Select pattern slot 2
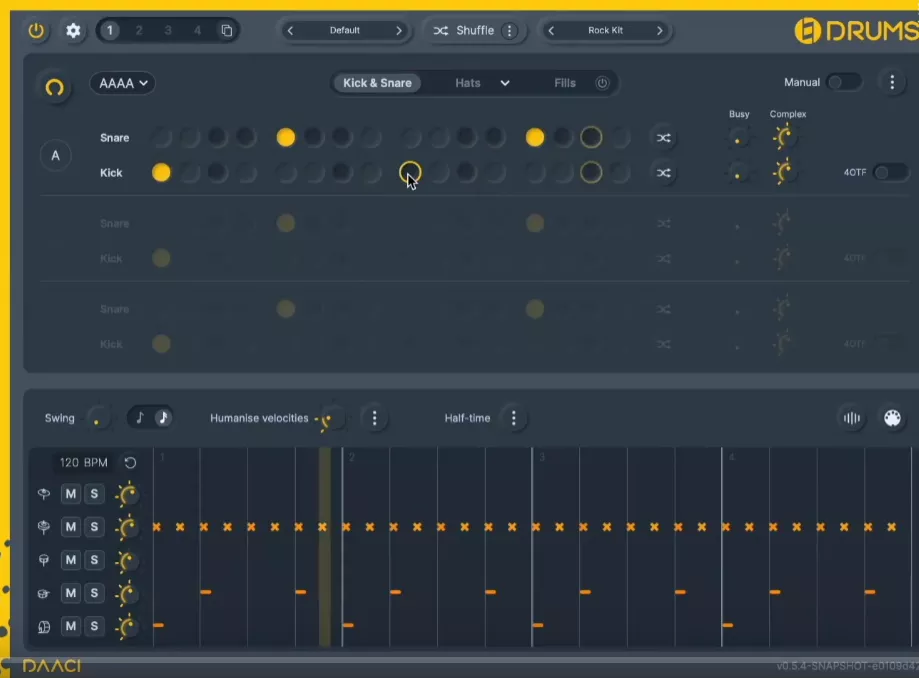The image size is (919, 678). click(x=139, y=30)
